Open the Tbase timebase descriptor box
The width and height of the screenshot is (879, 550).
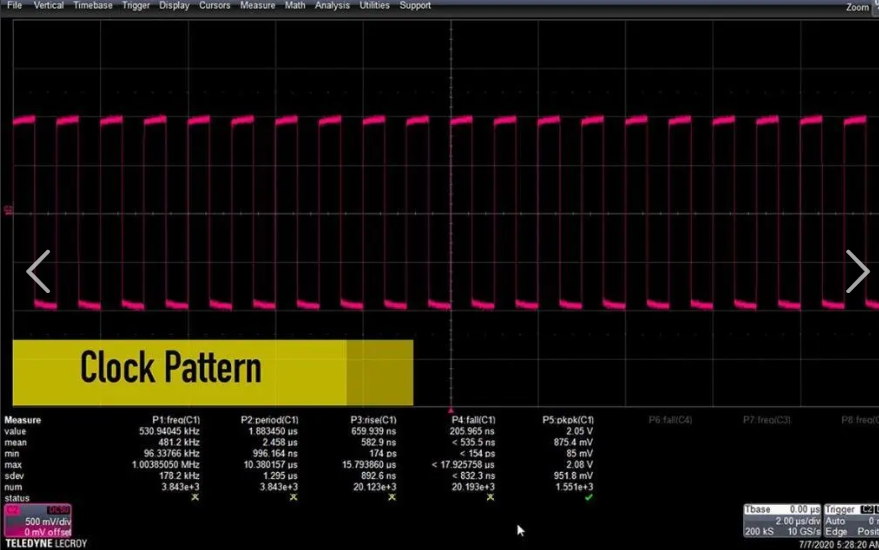tap(781, 521)
